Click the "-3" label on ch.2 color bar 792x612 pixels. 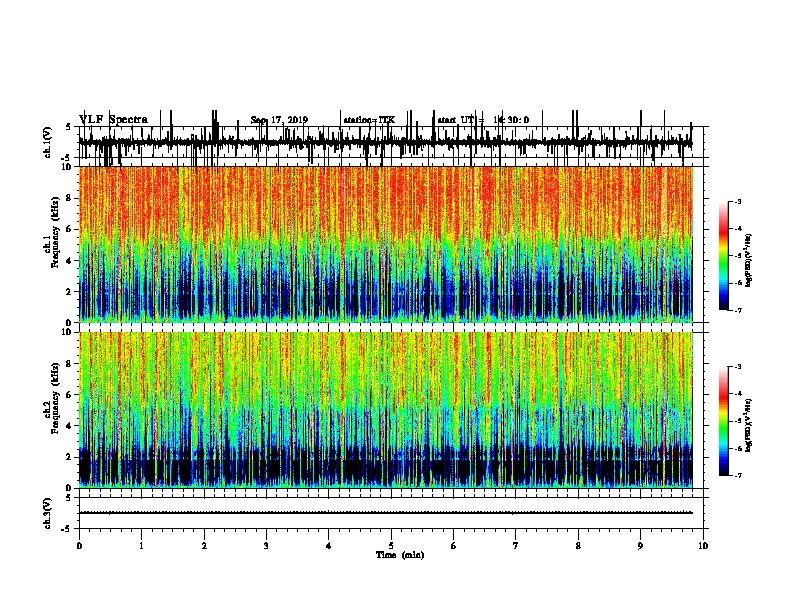coord(738,367)
